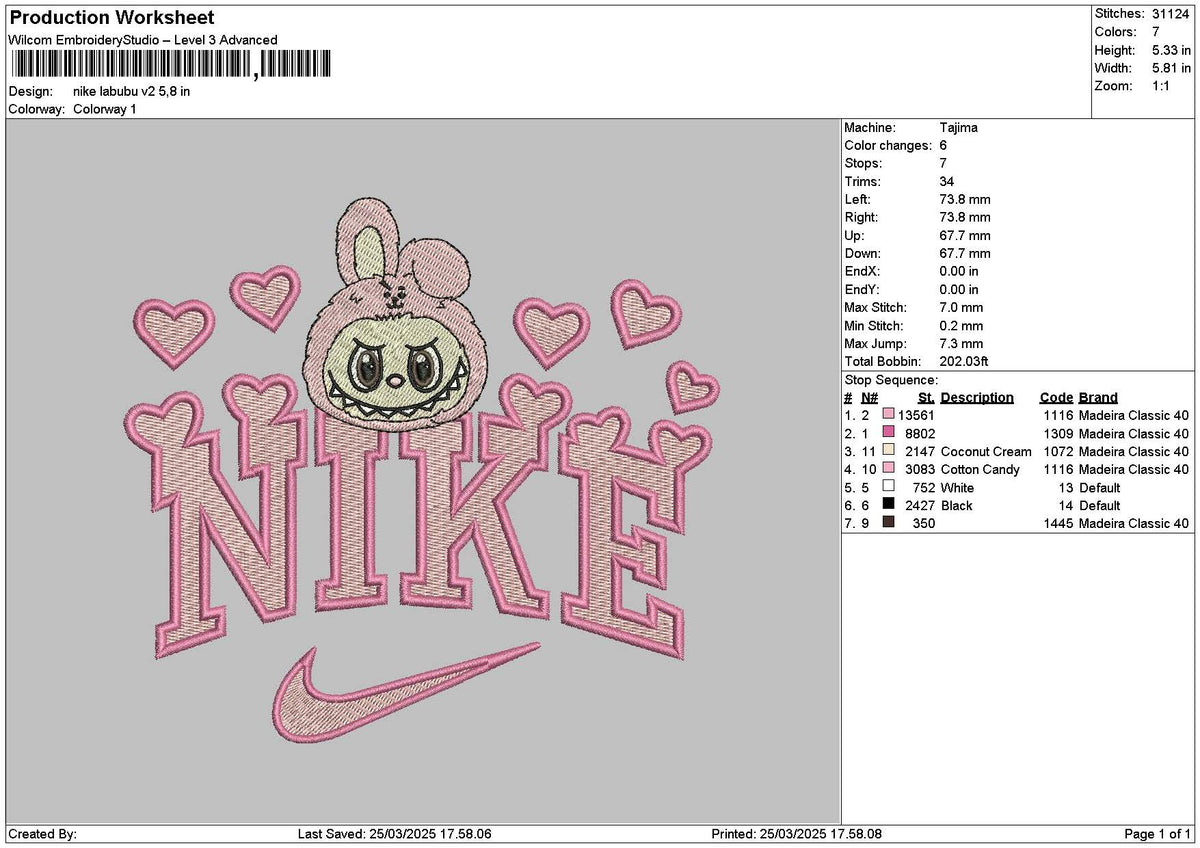This screenshot has width=1200, height=848.
Task: Click the Width value '5.81 in'
Action: [x=1169, y=68]
